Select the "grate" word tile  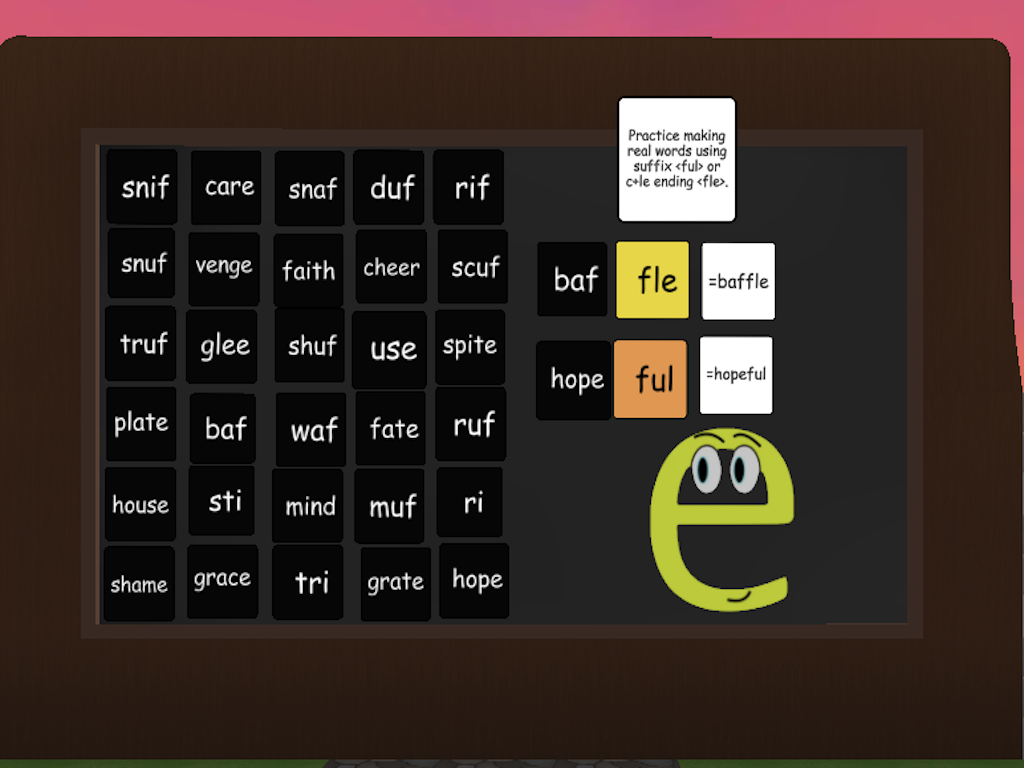pyautogui.click(x=395, y=581)
